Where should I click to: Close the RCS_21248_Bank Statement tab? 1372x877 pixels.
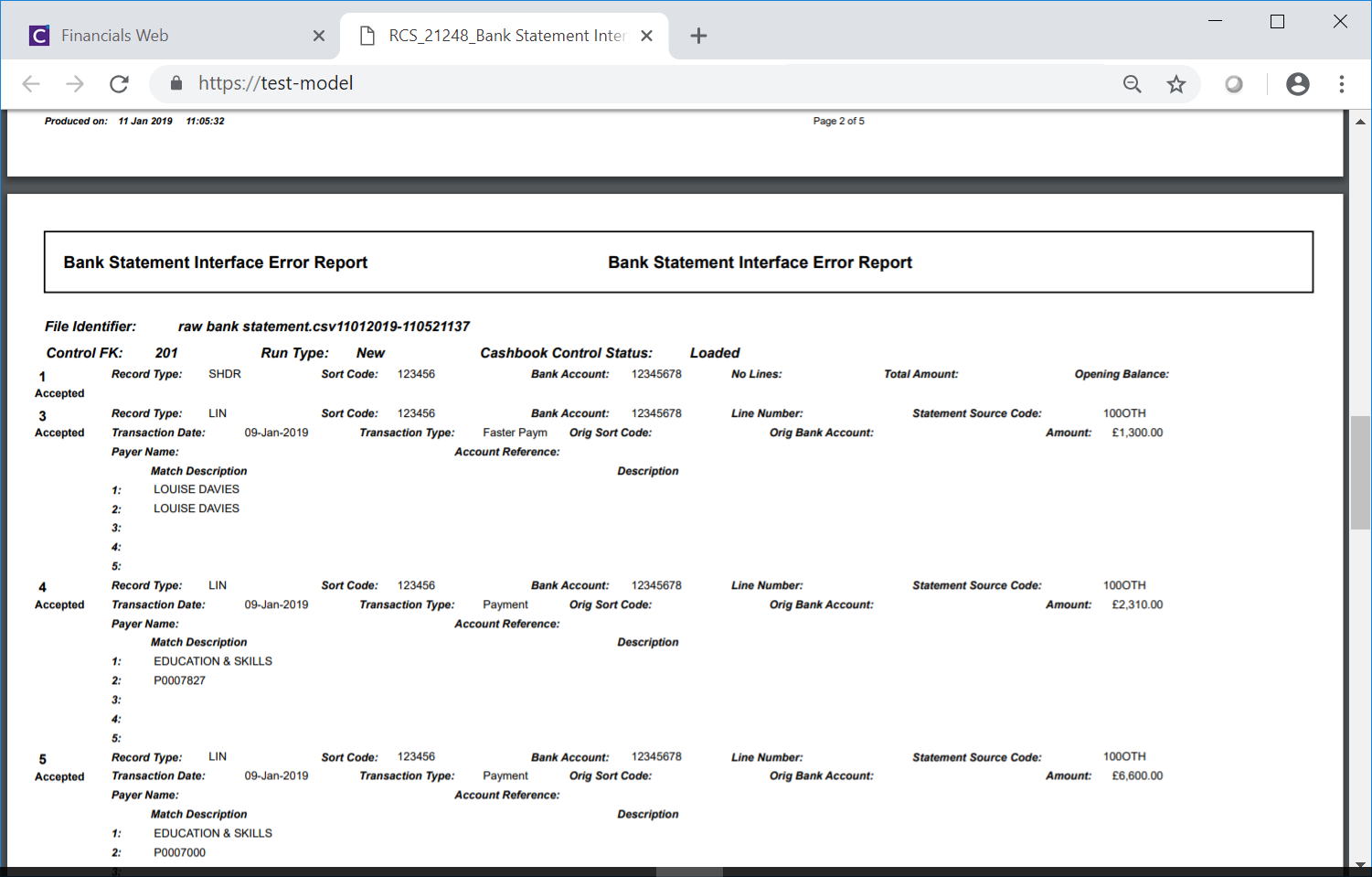click(x=646, y=36)
